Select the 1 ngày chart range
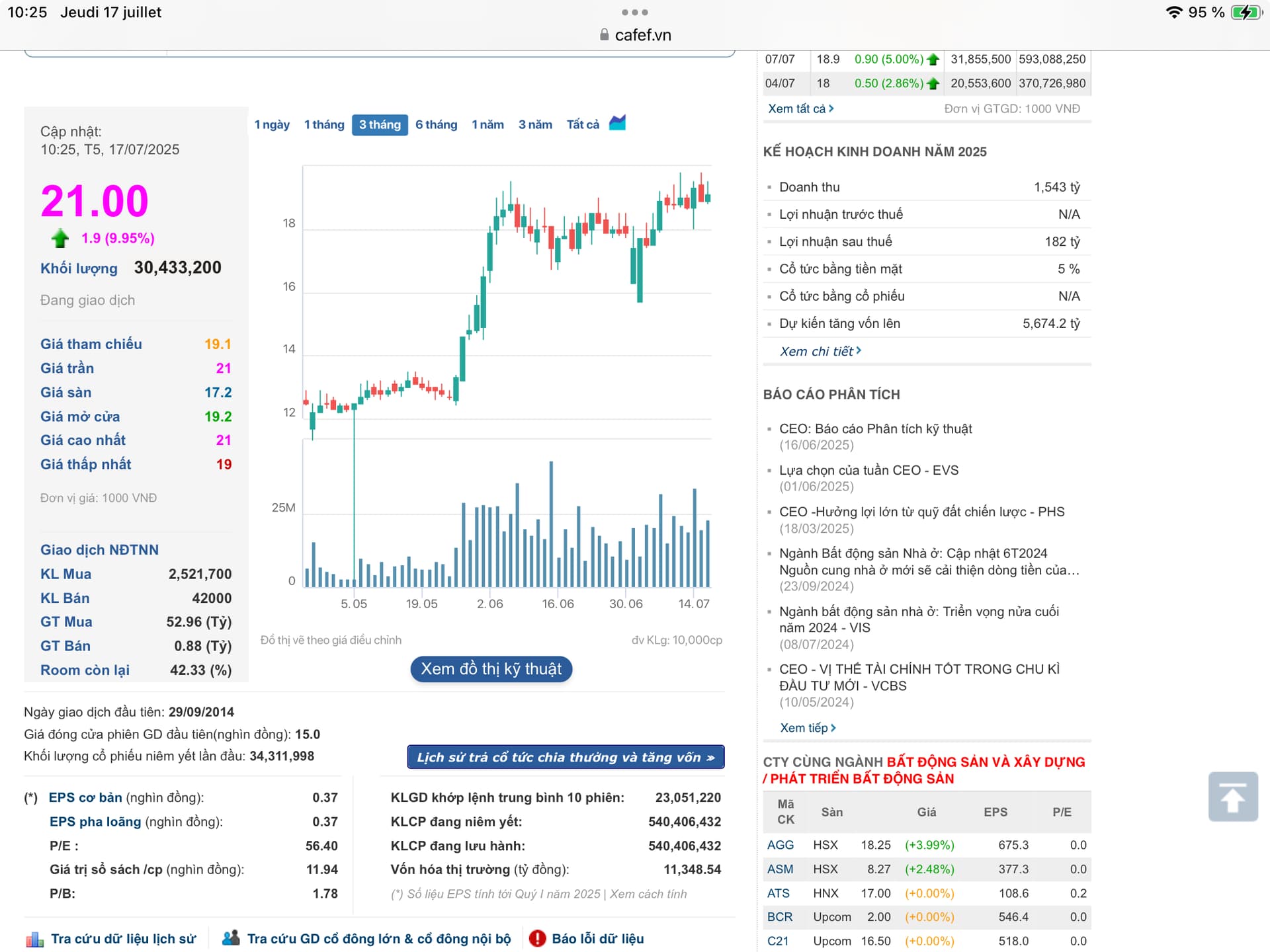Viewport: 1270px width, 952px height. (272, 124)
